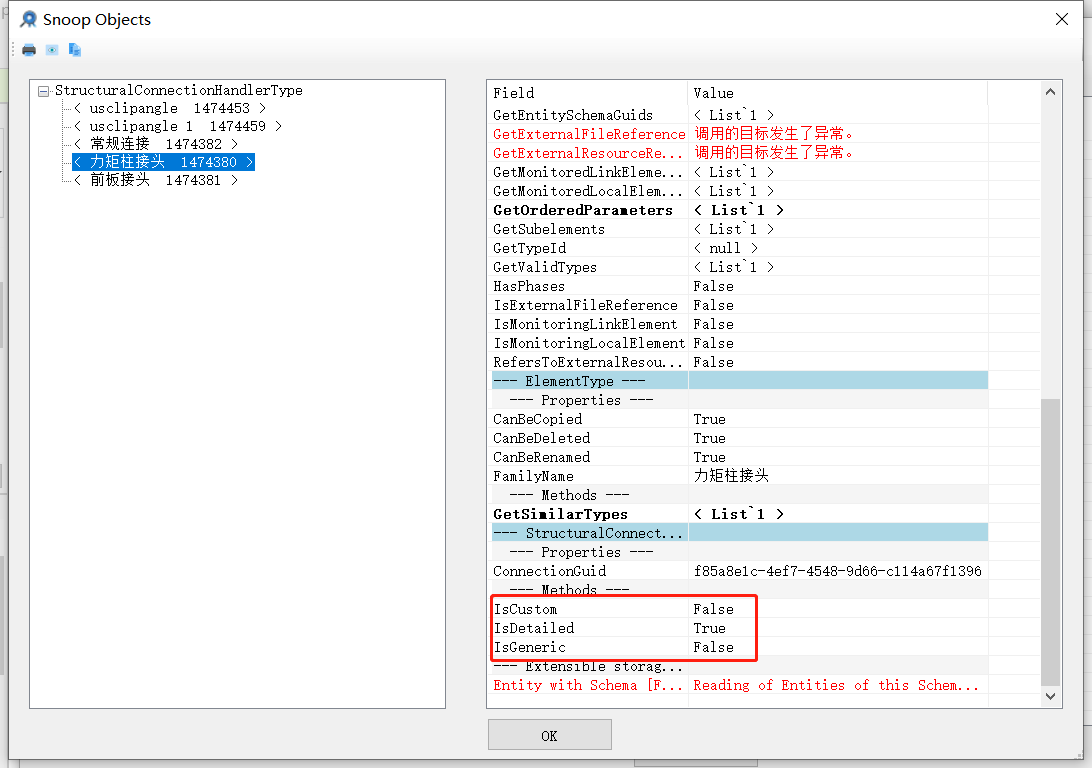Viewport: 1092px width, 768px height.
Task: Click the Print Preview toolbar icon
Action: (51, 49)
